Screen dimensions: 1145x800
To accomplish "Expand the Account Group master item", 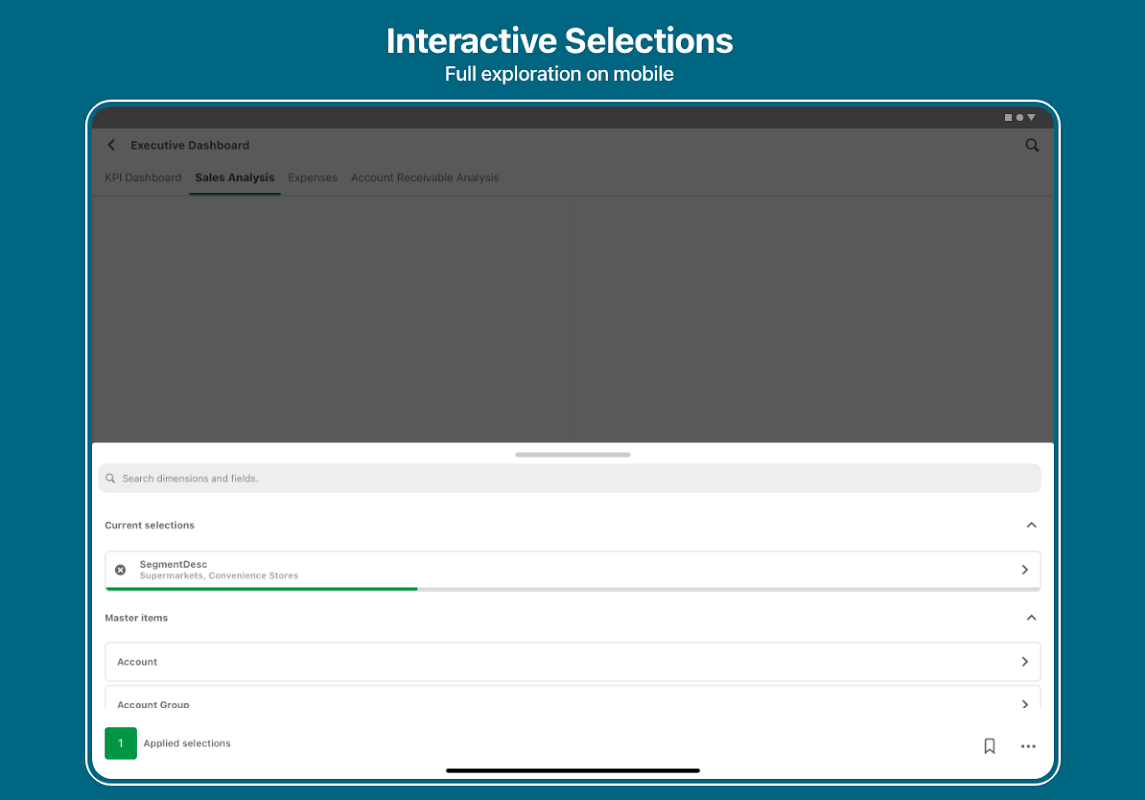I will point(1024,704).
